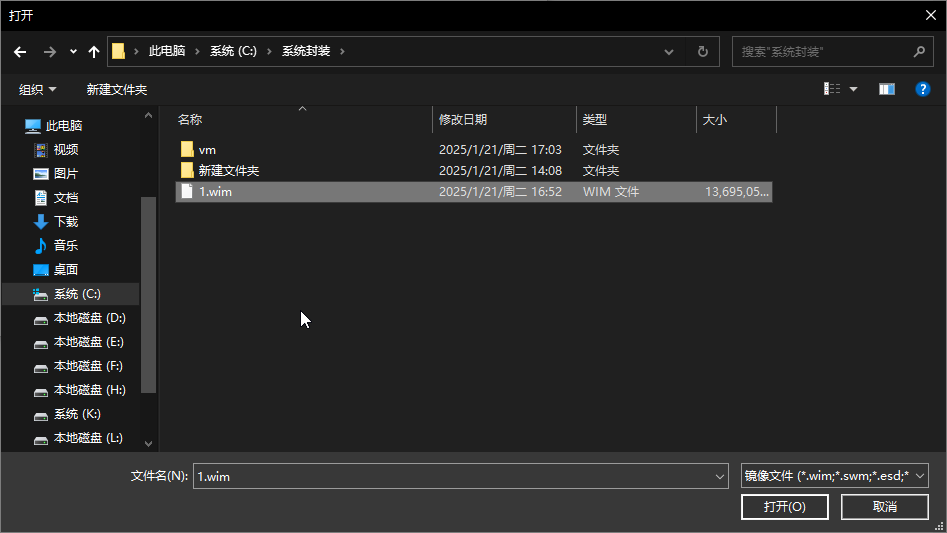947x533 pixels.
Task: Expand the 组织 dropdown menu
Action: click(x=38, y=89)
